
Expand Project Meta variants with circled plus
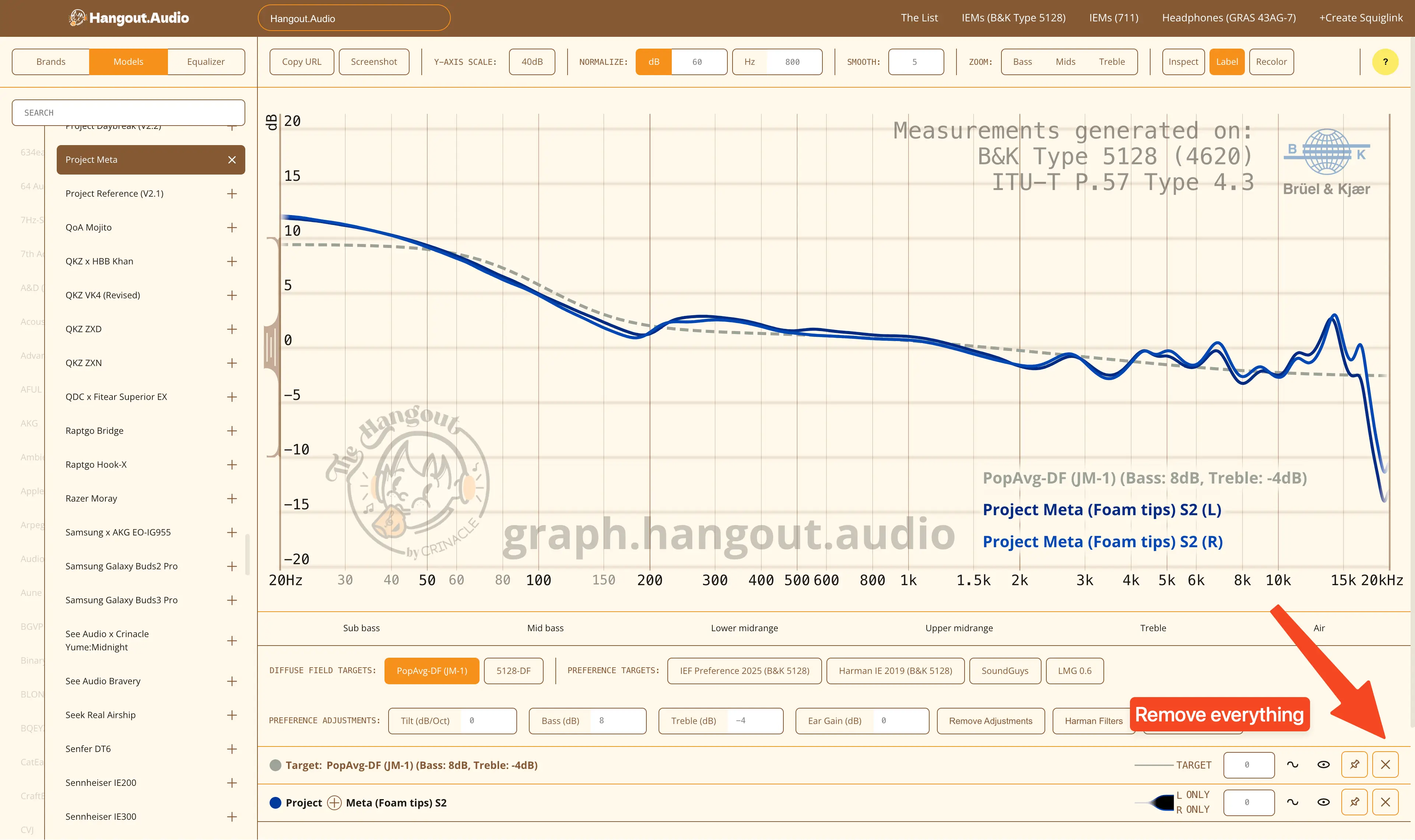(334, 803)
